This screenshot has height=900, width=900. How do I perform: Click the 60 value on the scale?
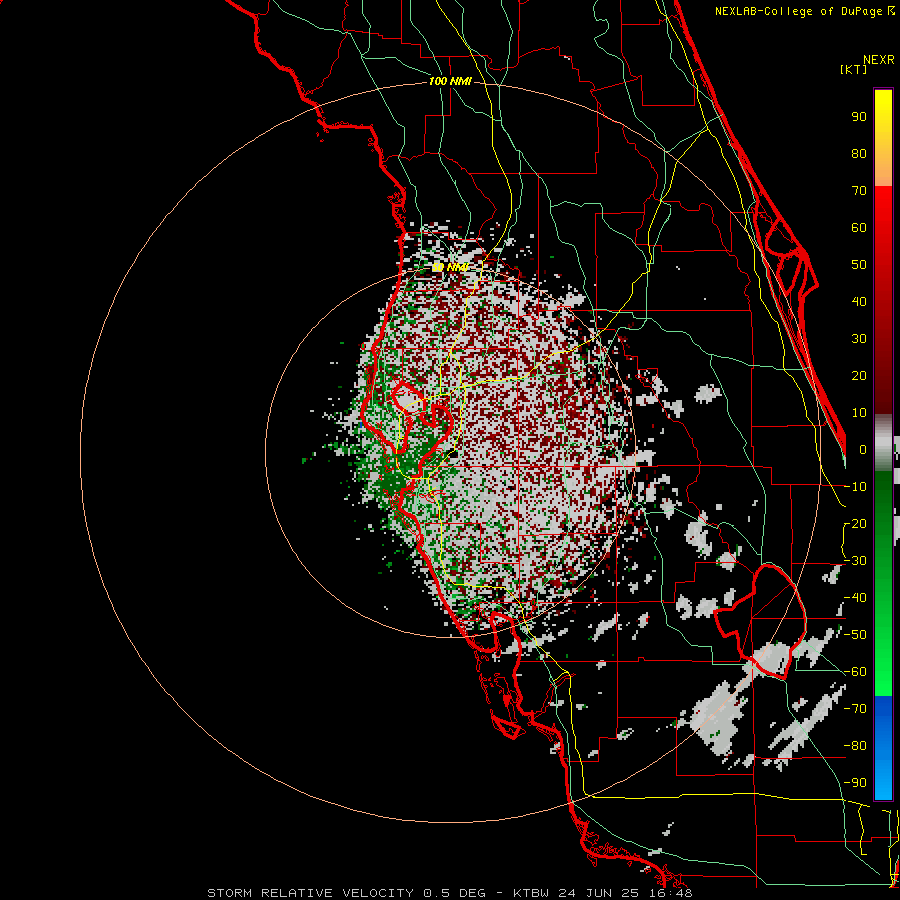point(859,227)
